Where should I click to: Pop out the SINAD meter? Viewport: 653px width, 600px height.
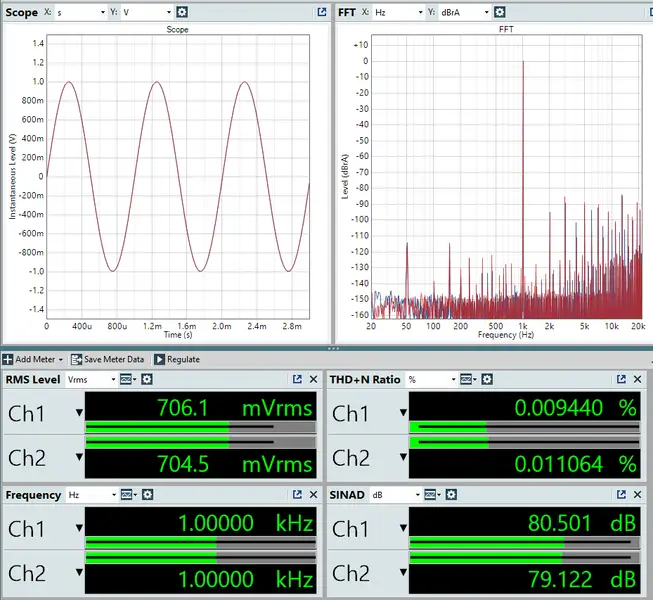click(x=621, y=495)
